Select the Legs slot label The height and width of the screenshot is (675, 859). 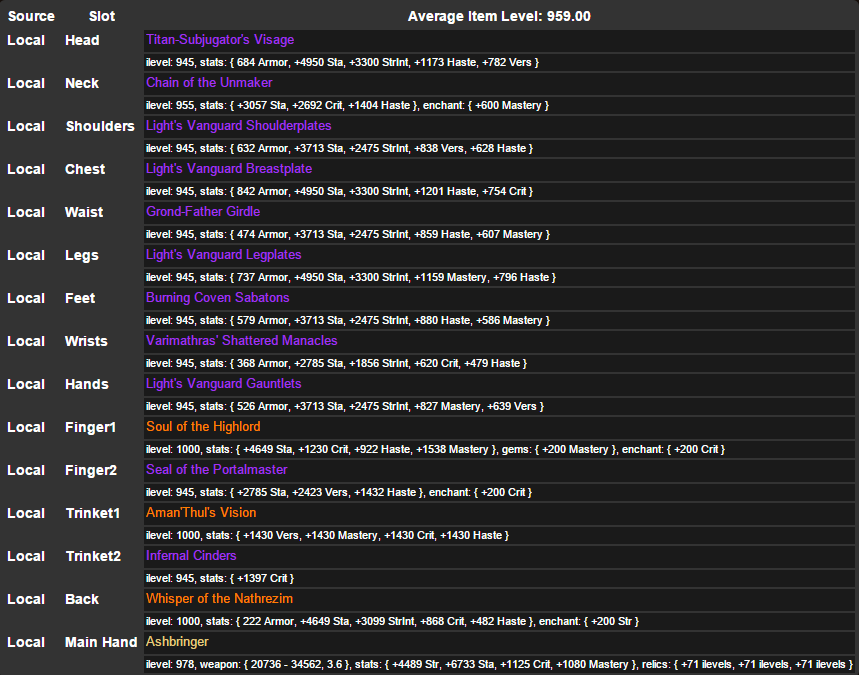[82, 255]
